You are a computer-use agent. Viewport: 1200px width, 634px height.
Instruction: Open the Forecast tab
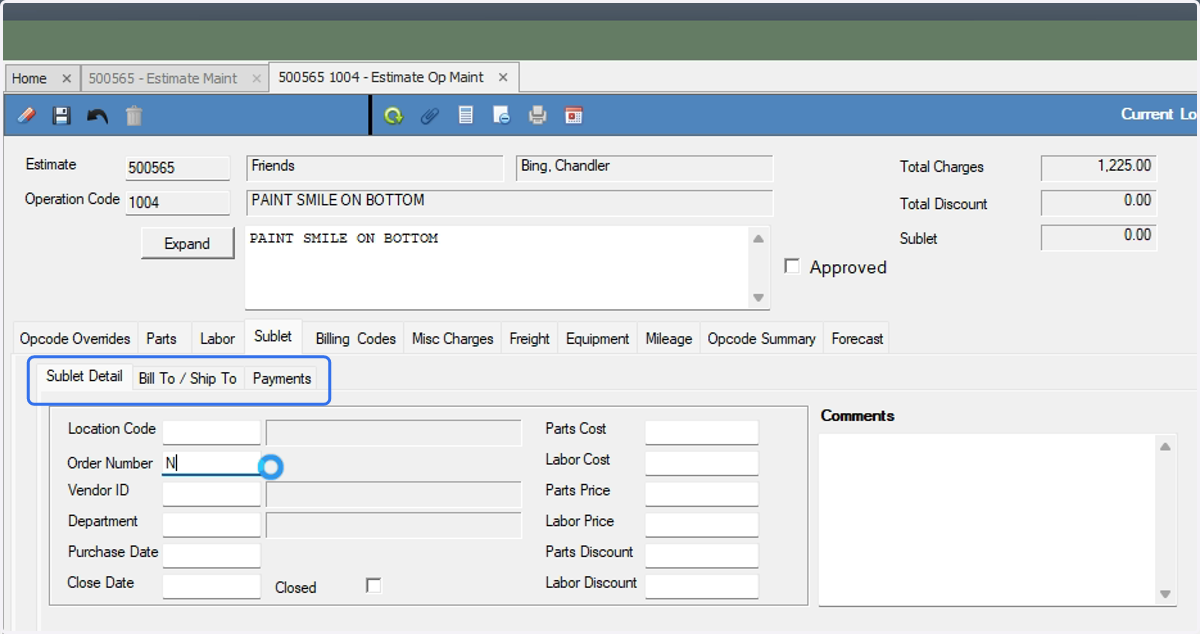(857, 339)
